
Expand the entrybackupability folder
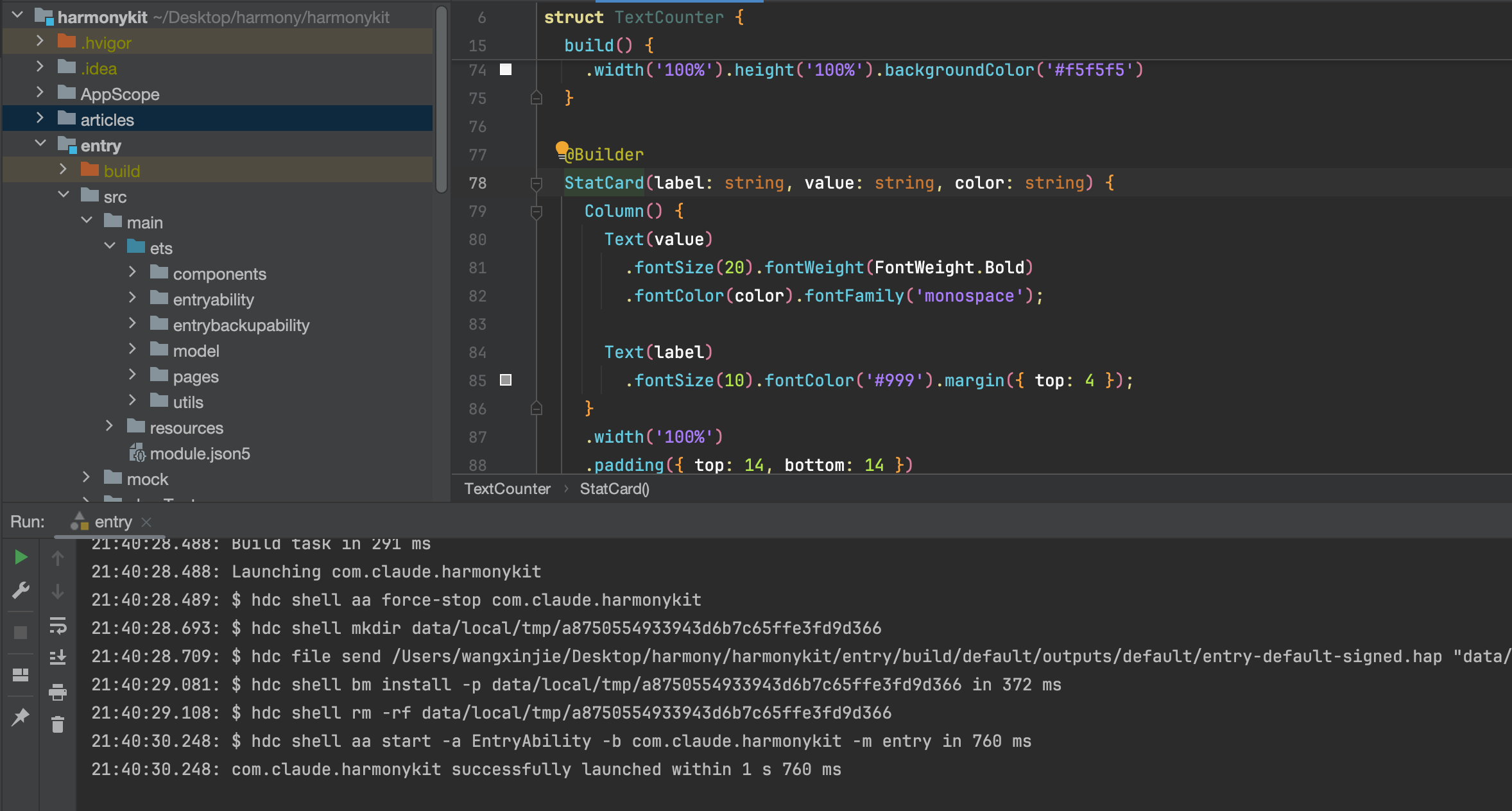pos(132,323)
